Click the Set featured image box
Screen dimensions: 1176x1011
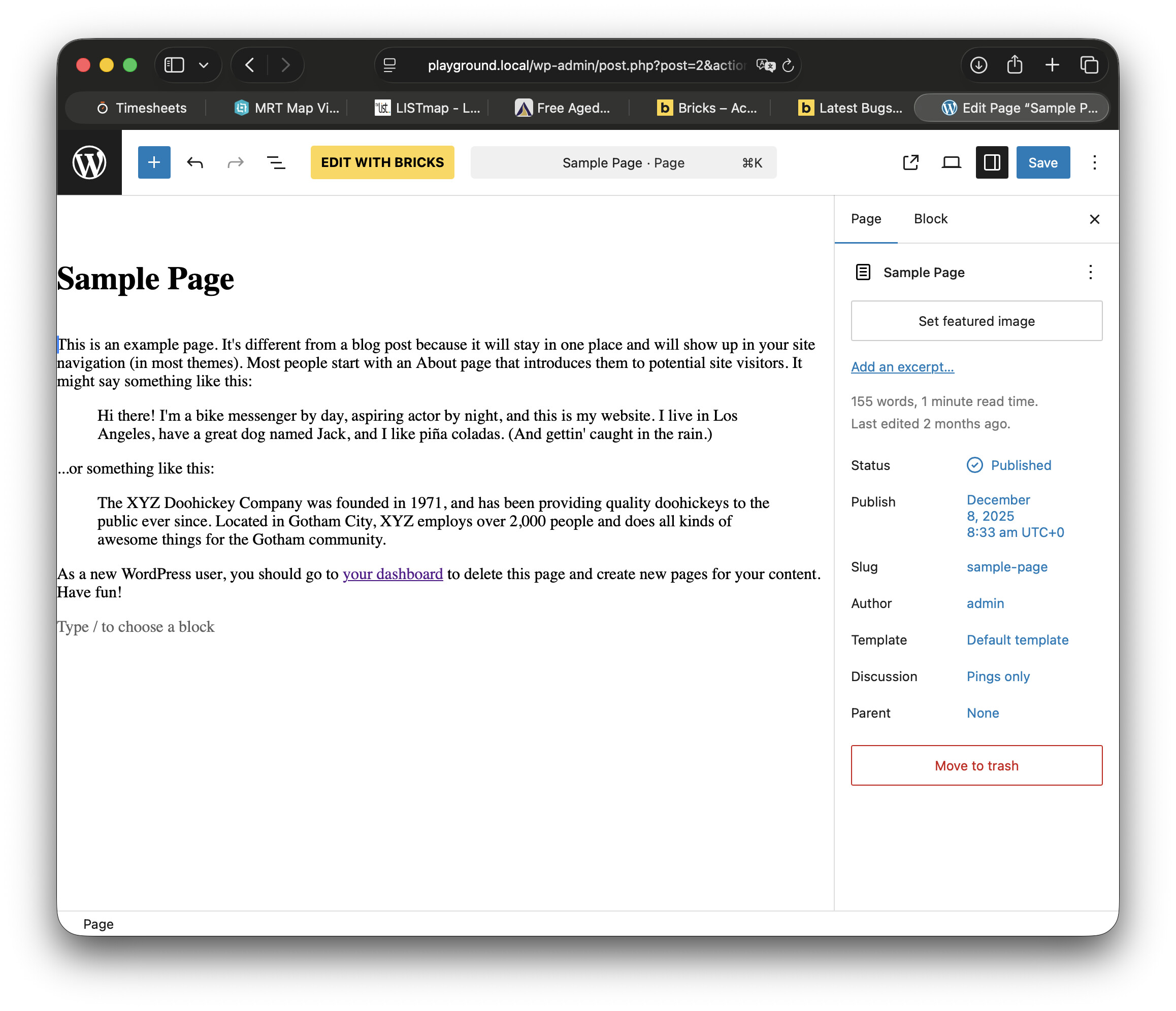coord(976,321)
